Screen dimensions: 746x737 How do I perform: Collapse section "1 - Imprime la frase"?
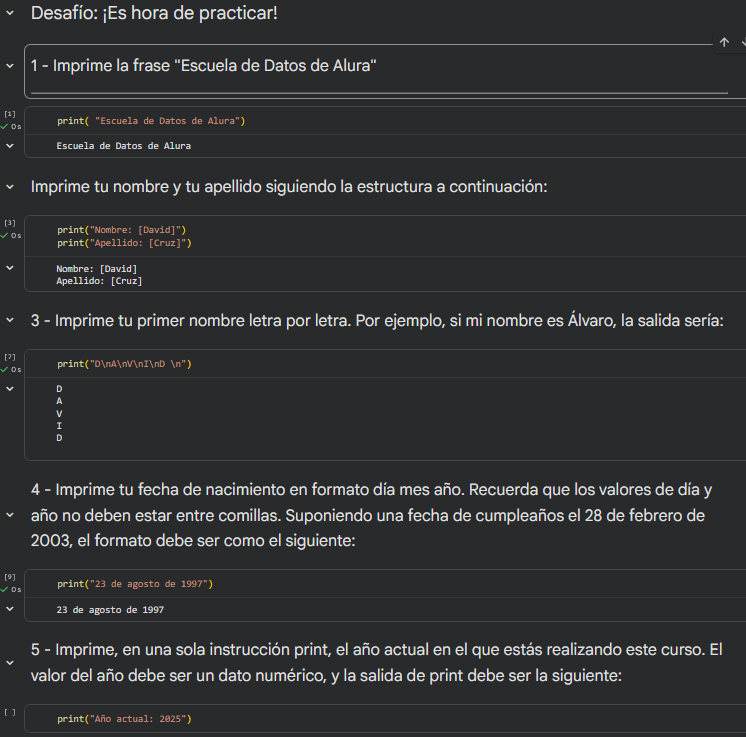10,66
